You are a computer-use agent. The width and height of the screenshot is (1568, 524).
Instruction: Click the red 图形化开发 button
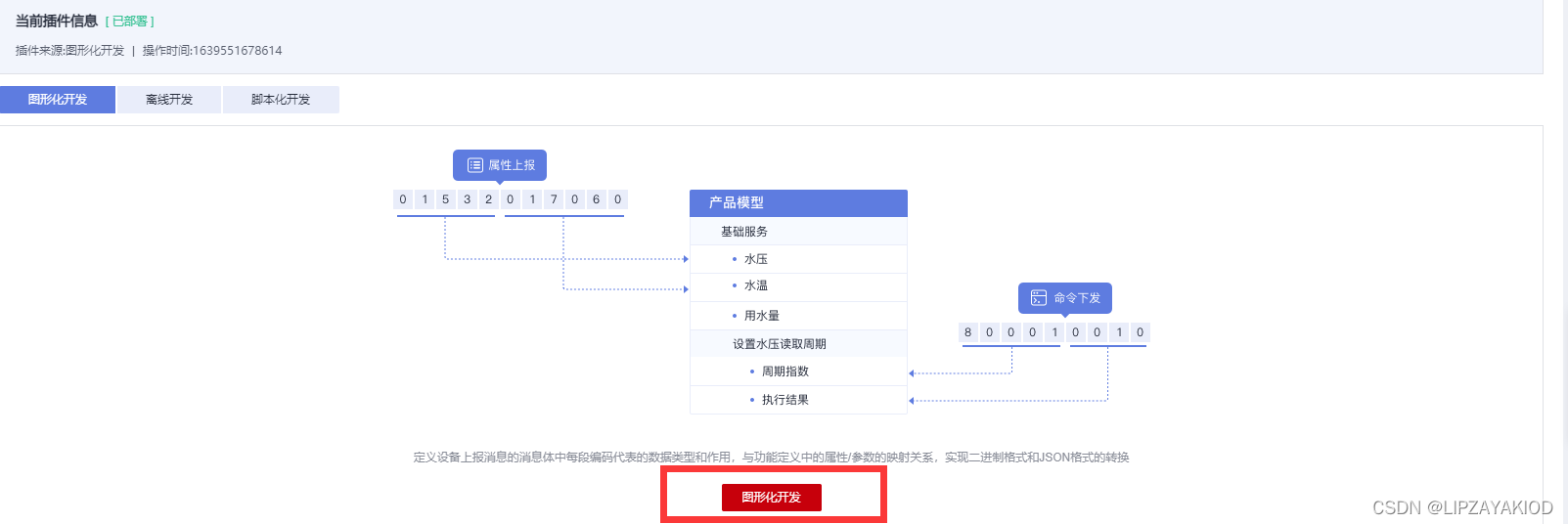771,498
